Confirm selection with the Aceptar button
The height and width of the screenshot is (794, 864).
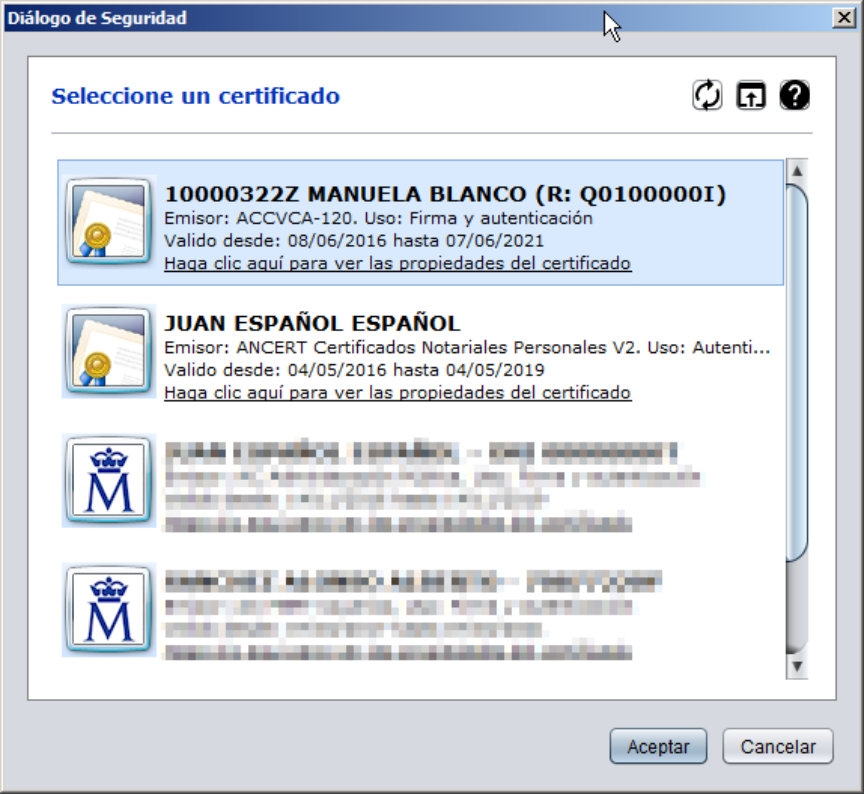[x=658, y=746]
